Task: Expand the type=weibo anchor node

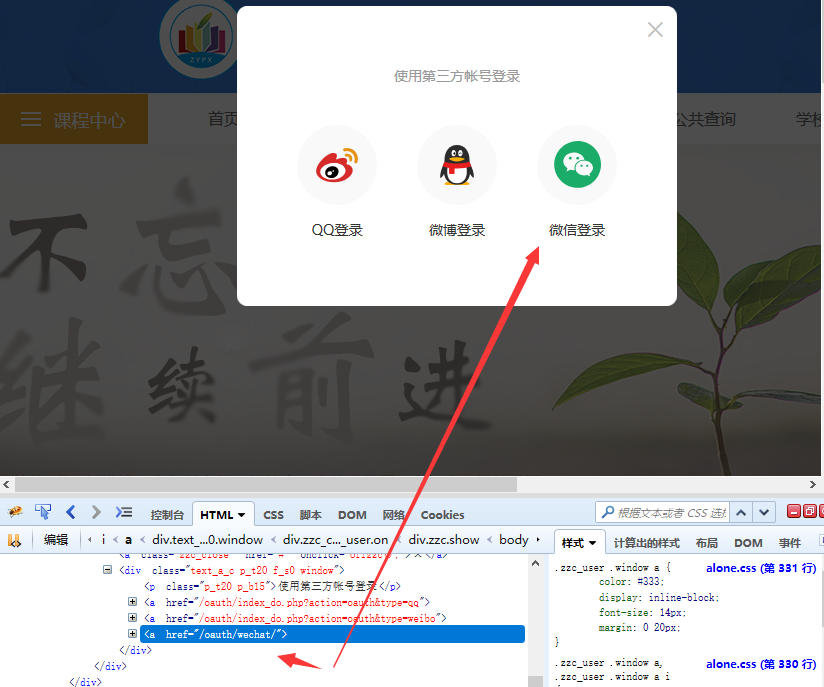Action: pos(133,618)
